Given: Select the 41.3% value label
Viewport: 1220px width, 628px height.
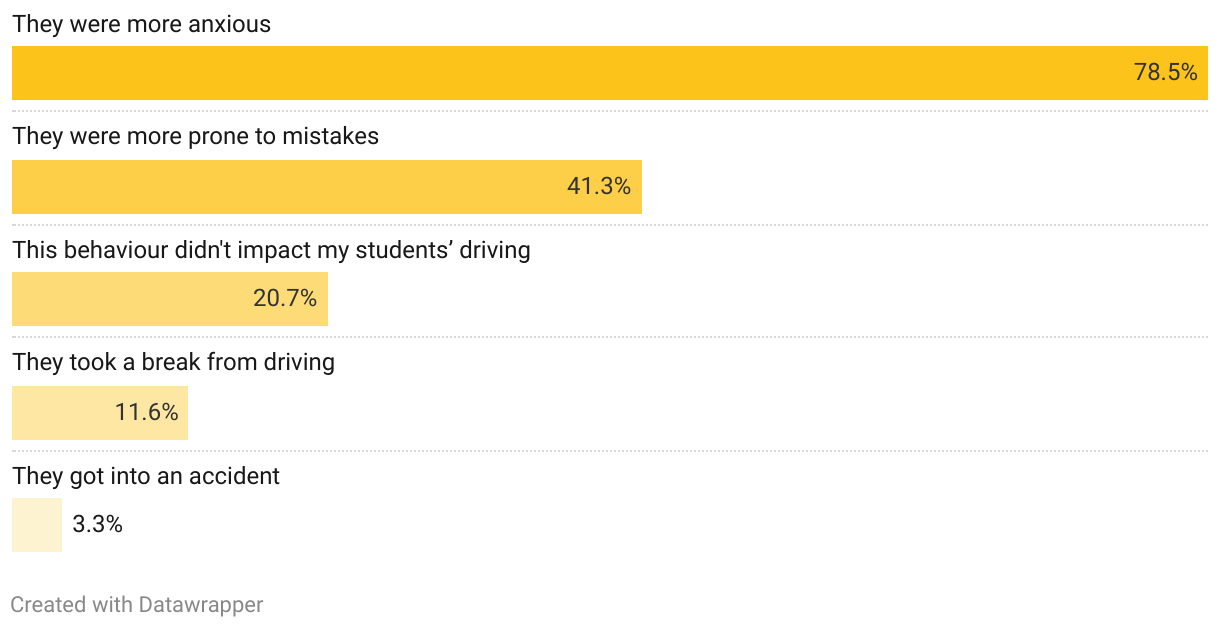Looking at the screenshot, I should [599, 186].
